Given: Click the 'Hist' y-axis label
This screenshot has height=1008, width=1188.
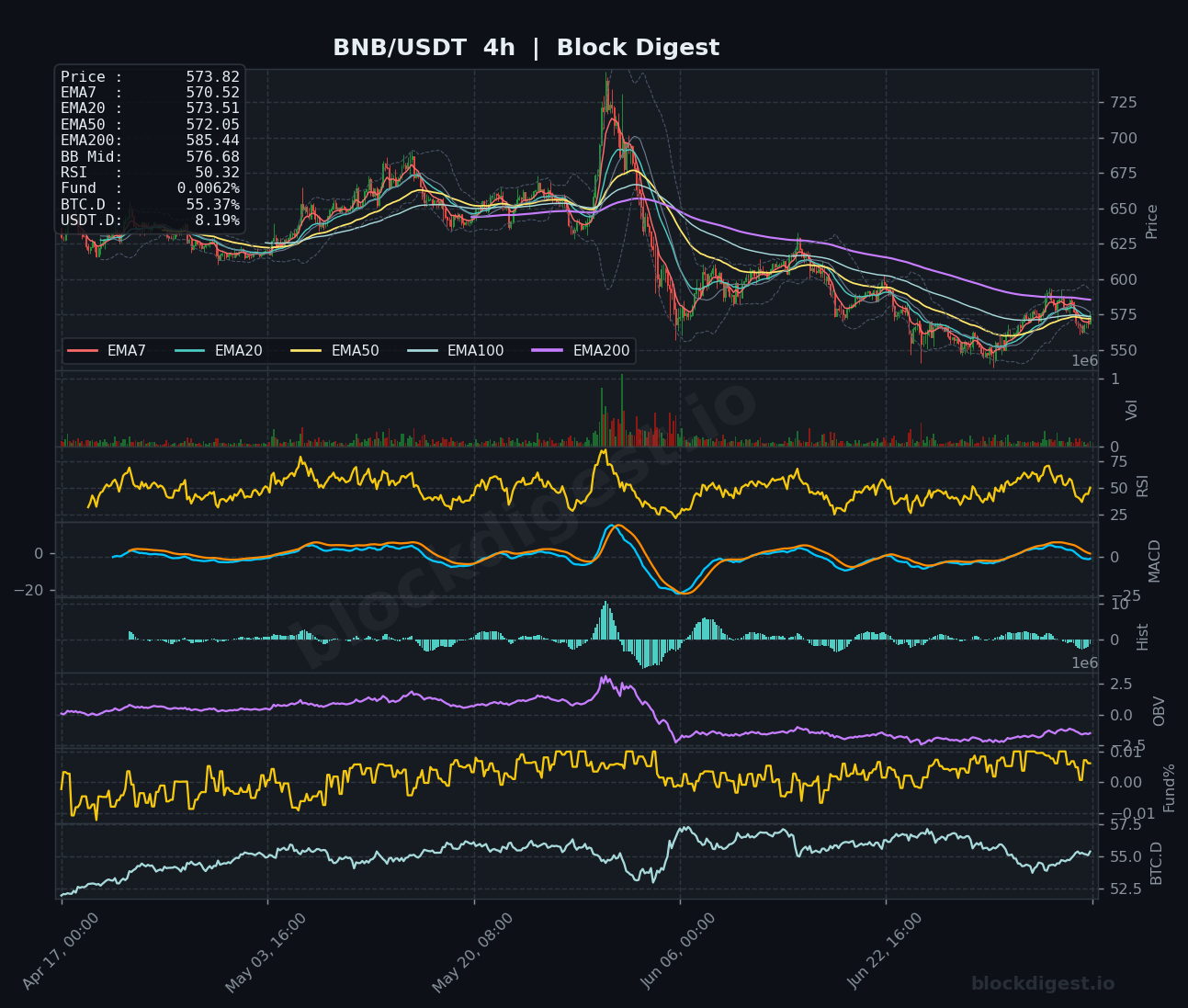Looking at the screenshot, I should (x=1143, y=637).
